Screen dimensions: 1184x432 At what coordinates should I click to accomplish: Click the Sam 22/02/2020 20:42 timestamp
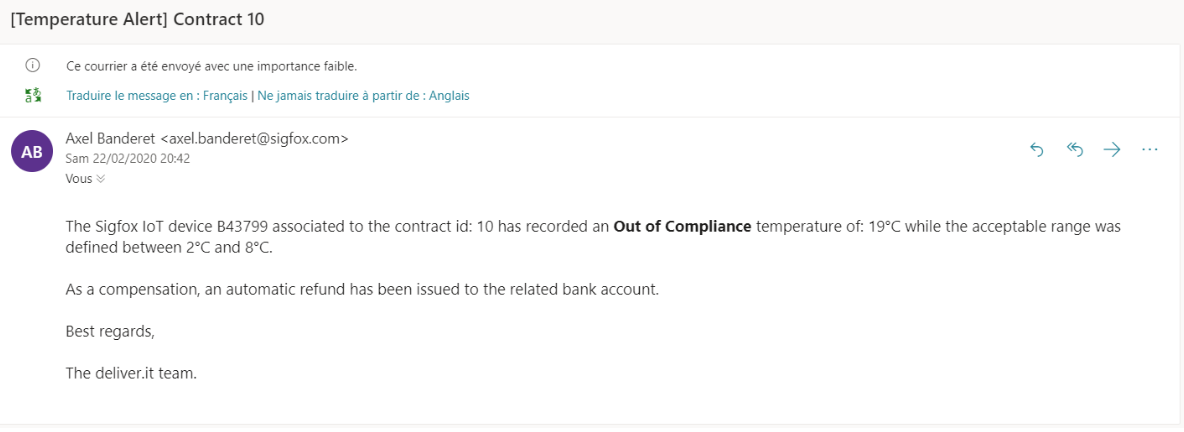pos(128,159)
